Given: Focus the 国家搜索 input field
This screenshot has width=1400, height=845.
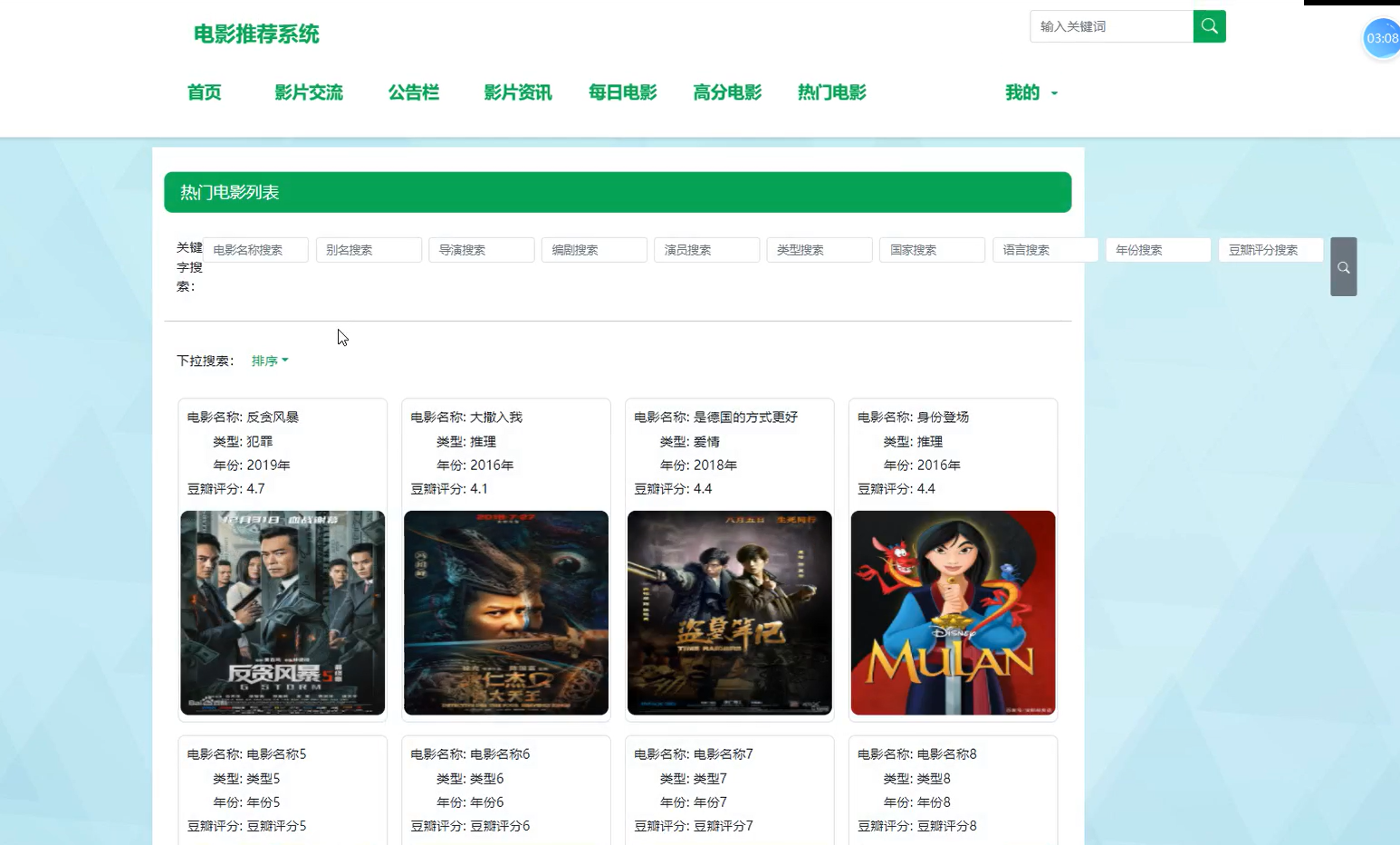Looking at the screenshot, I should 933,250.
